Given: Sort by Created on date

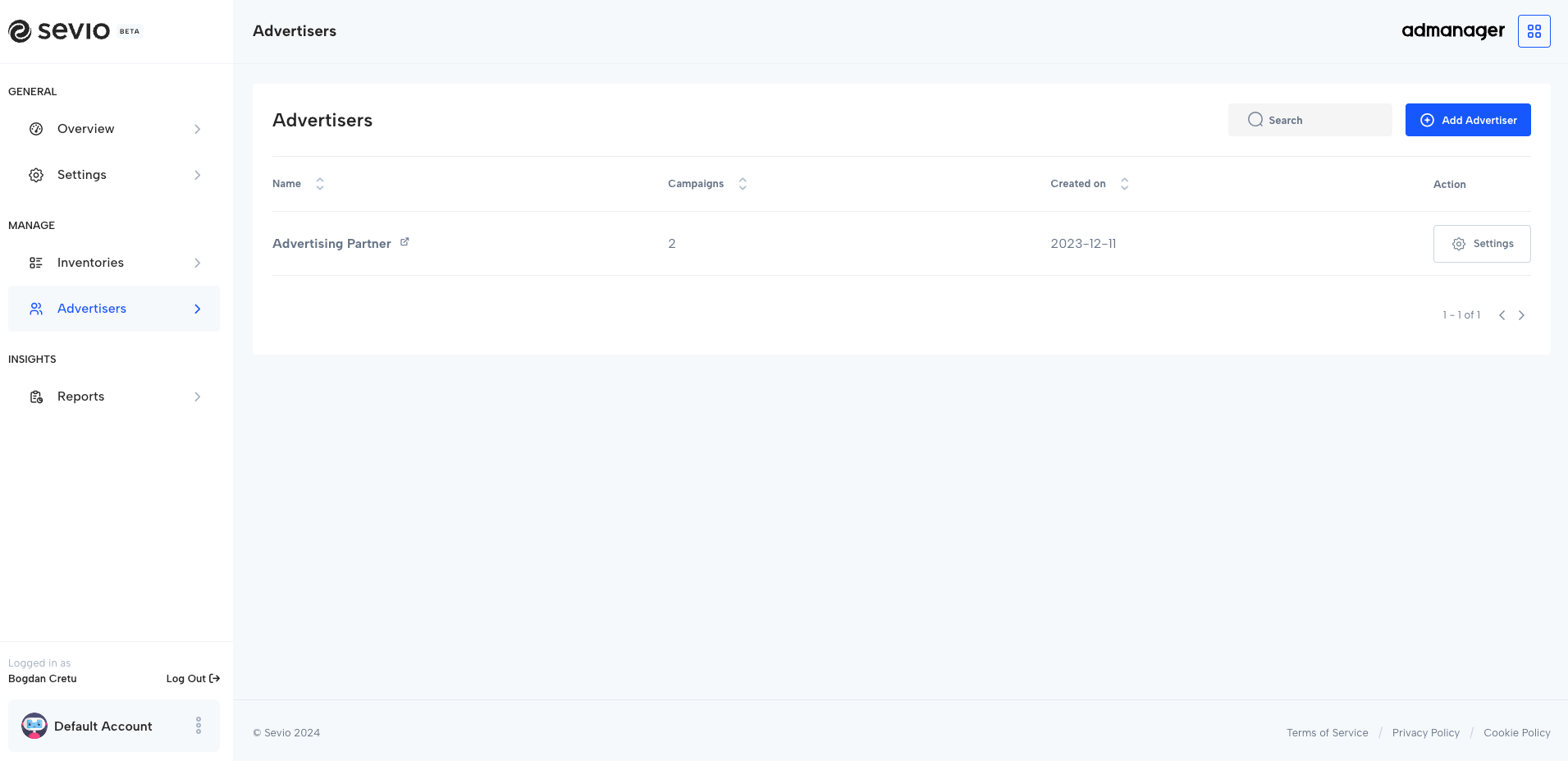Looking at the screenshot, I should pyautogui.click(x=1124, y=183).
